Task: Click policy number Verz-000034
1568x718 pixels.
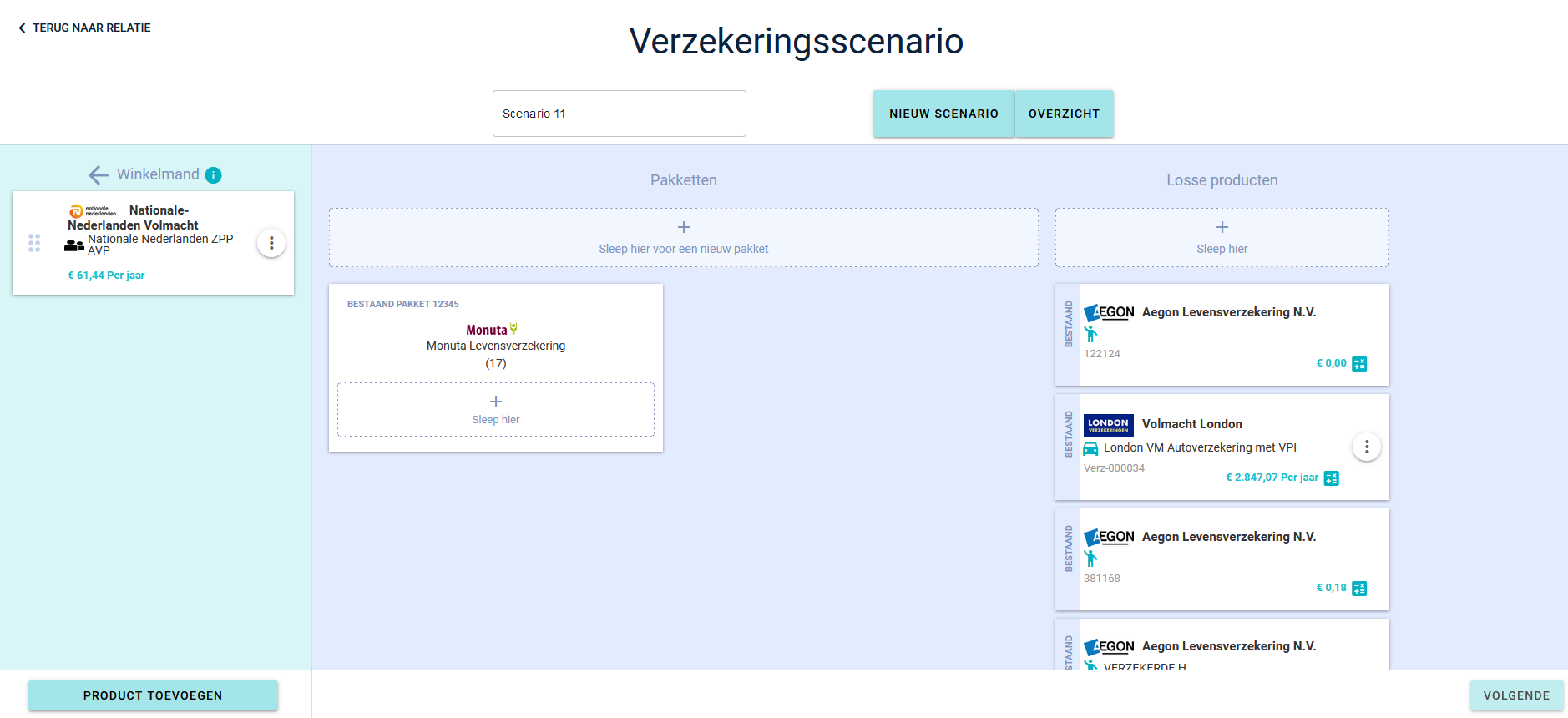Action: click(1114, 468)
